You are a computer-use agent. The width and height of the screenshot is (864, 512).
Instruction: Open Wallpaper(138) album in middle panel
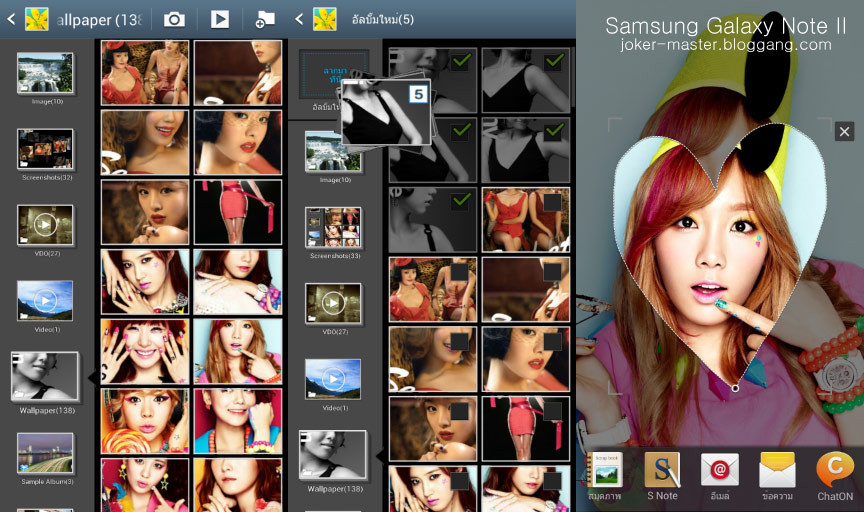333,455
